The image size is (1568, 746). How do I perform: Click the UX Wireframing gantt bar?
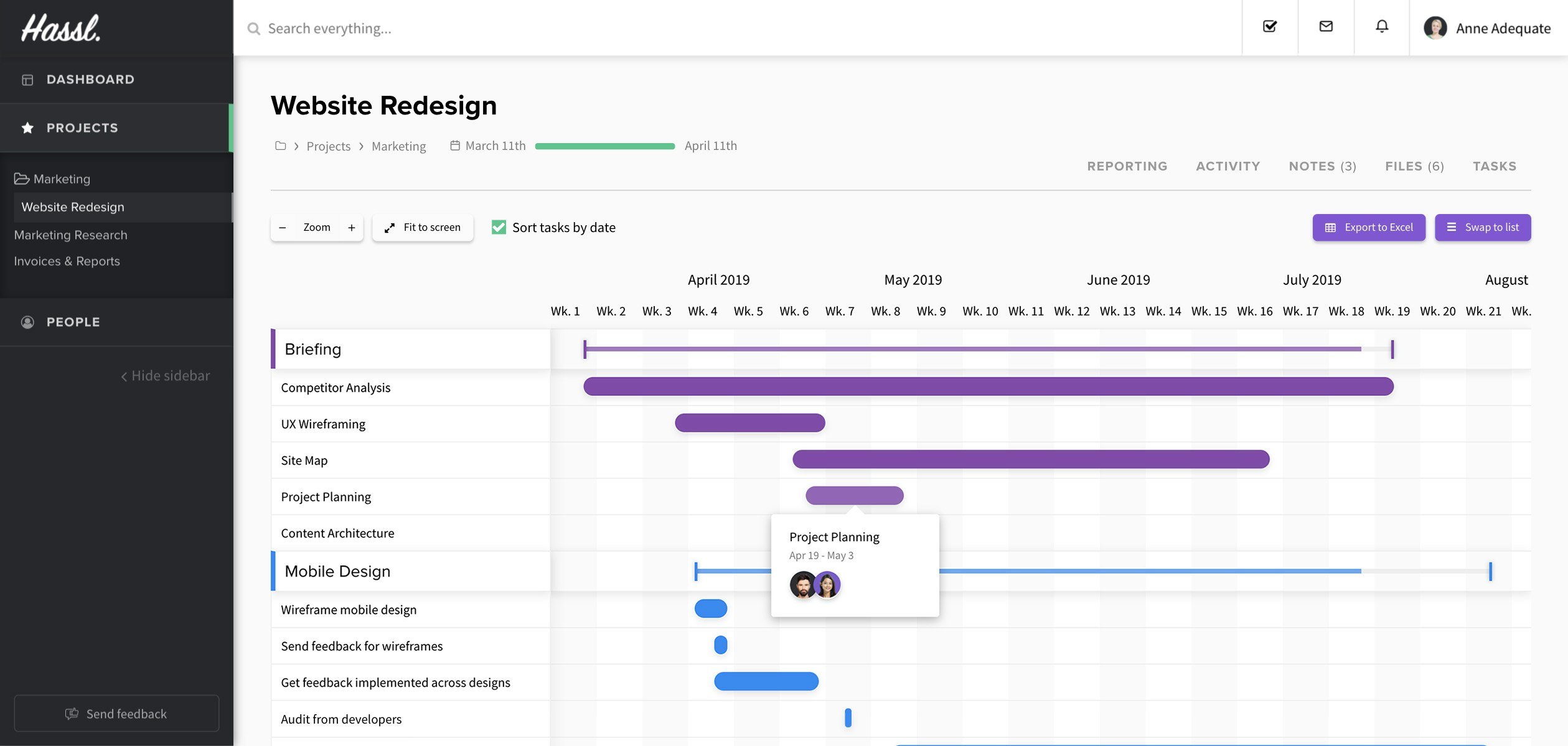tap(749, 423)
